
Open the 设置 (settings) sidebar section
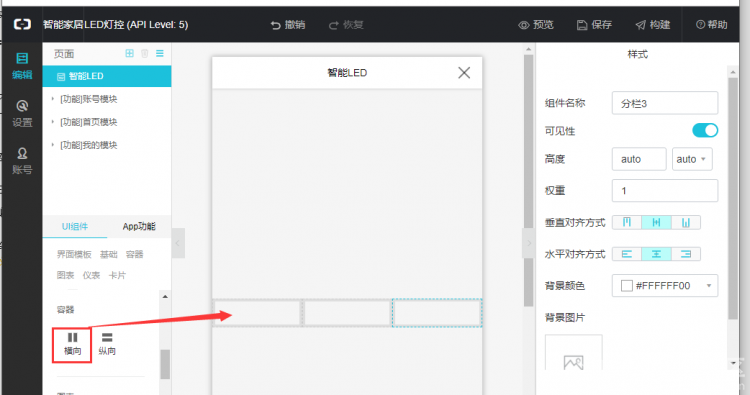click(x=22, y=114)
